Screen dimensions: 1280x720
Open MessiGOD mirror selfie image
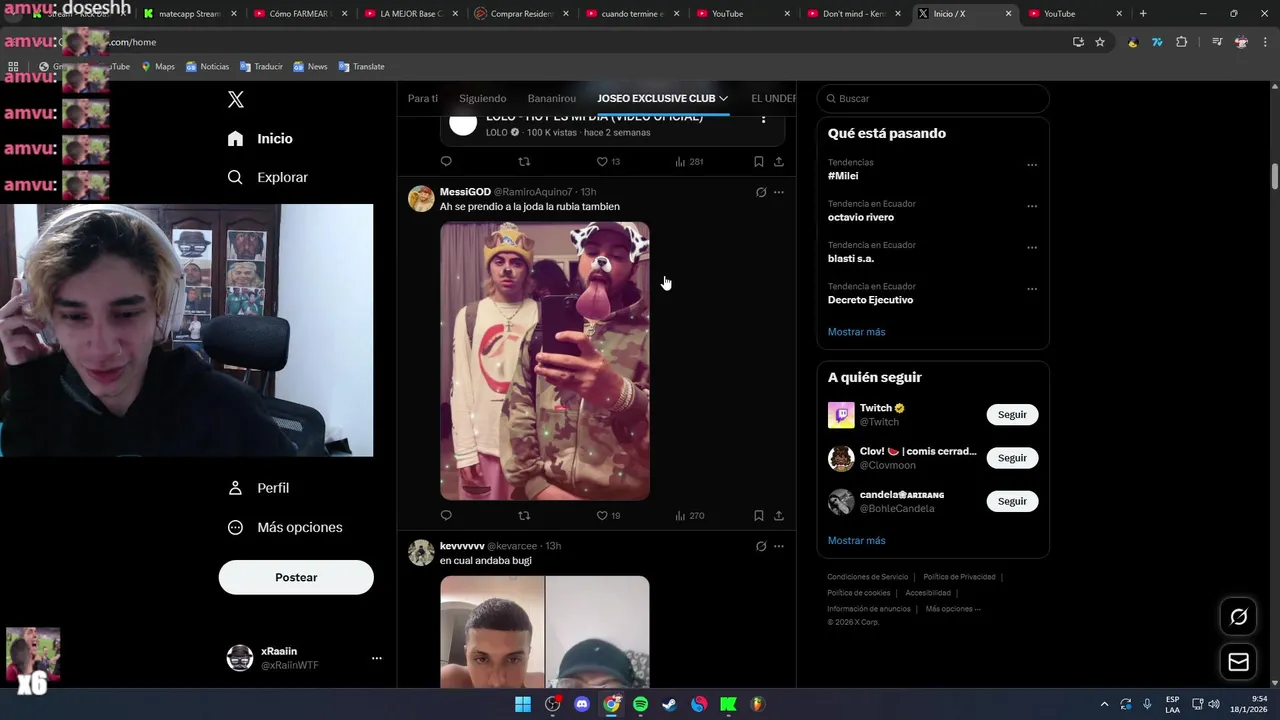[545, 361]
